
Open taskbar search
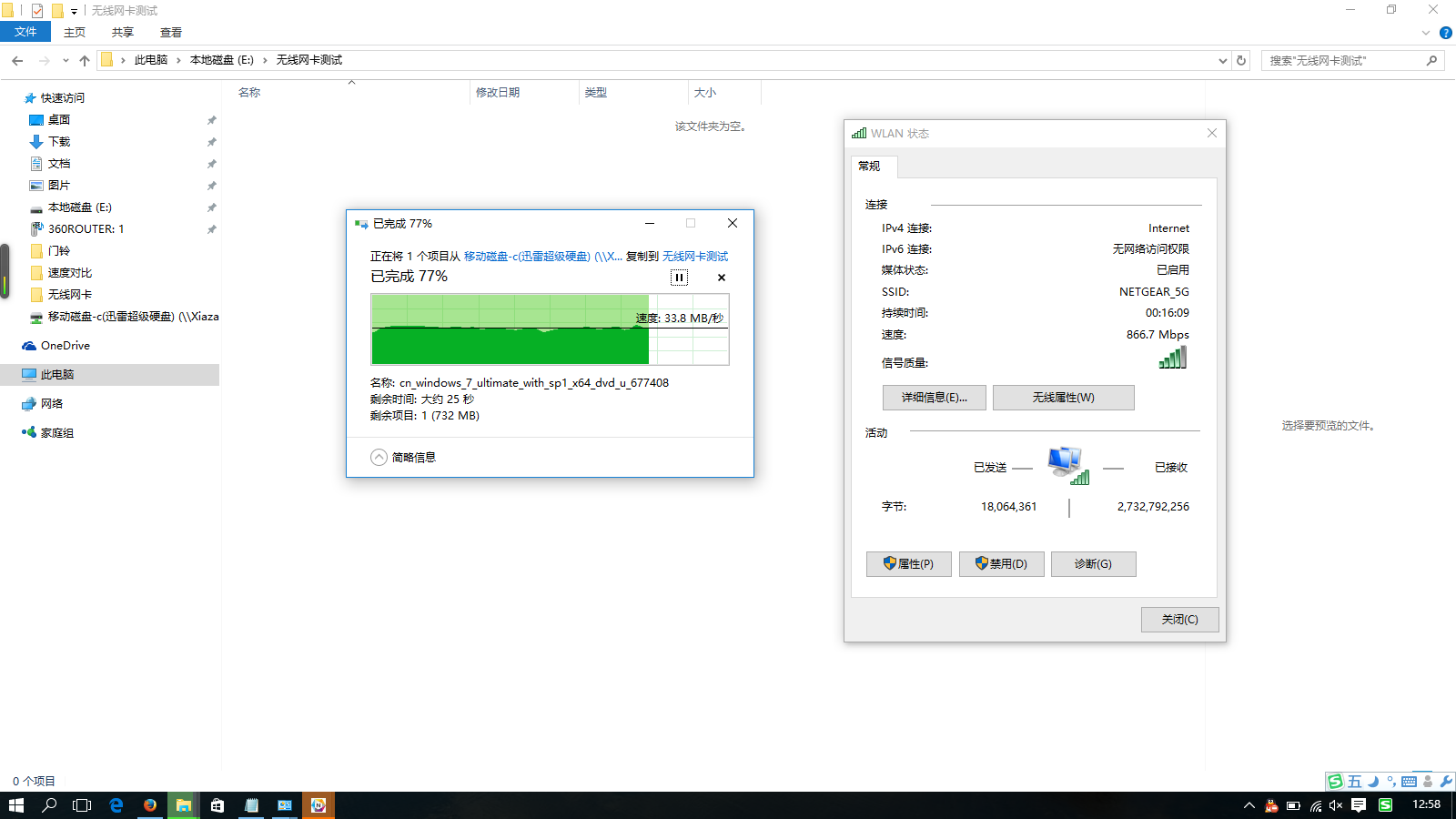coord(49,805)
